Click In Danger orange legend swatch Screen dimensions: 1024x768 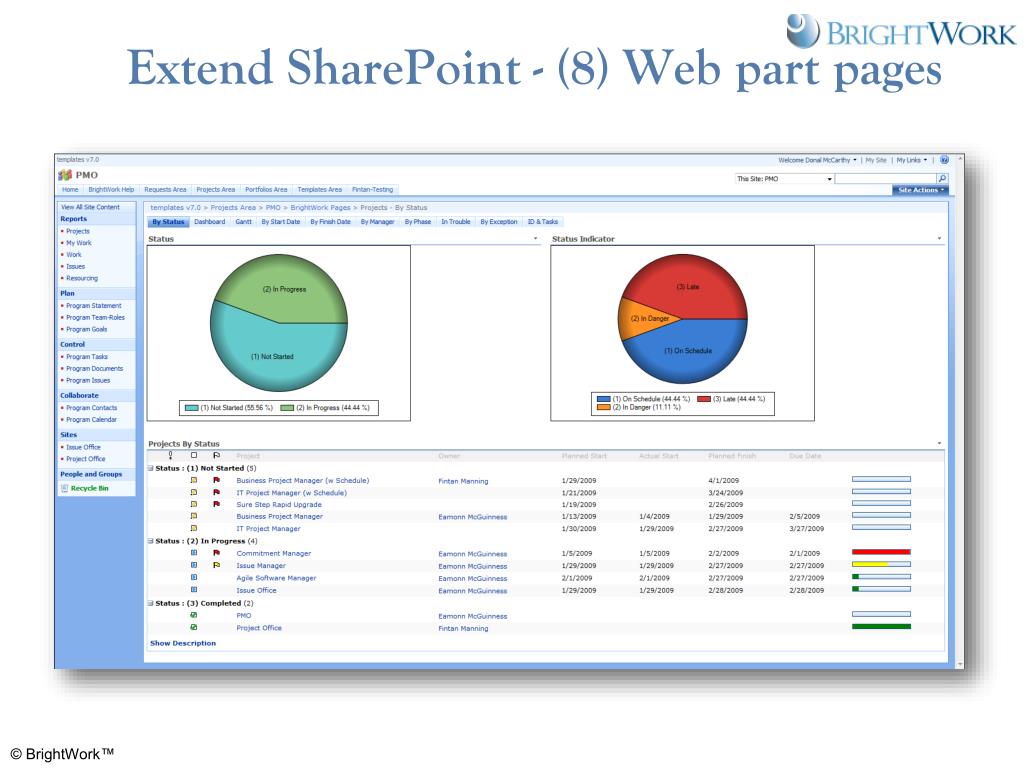click(x=603, y=407)
